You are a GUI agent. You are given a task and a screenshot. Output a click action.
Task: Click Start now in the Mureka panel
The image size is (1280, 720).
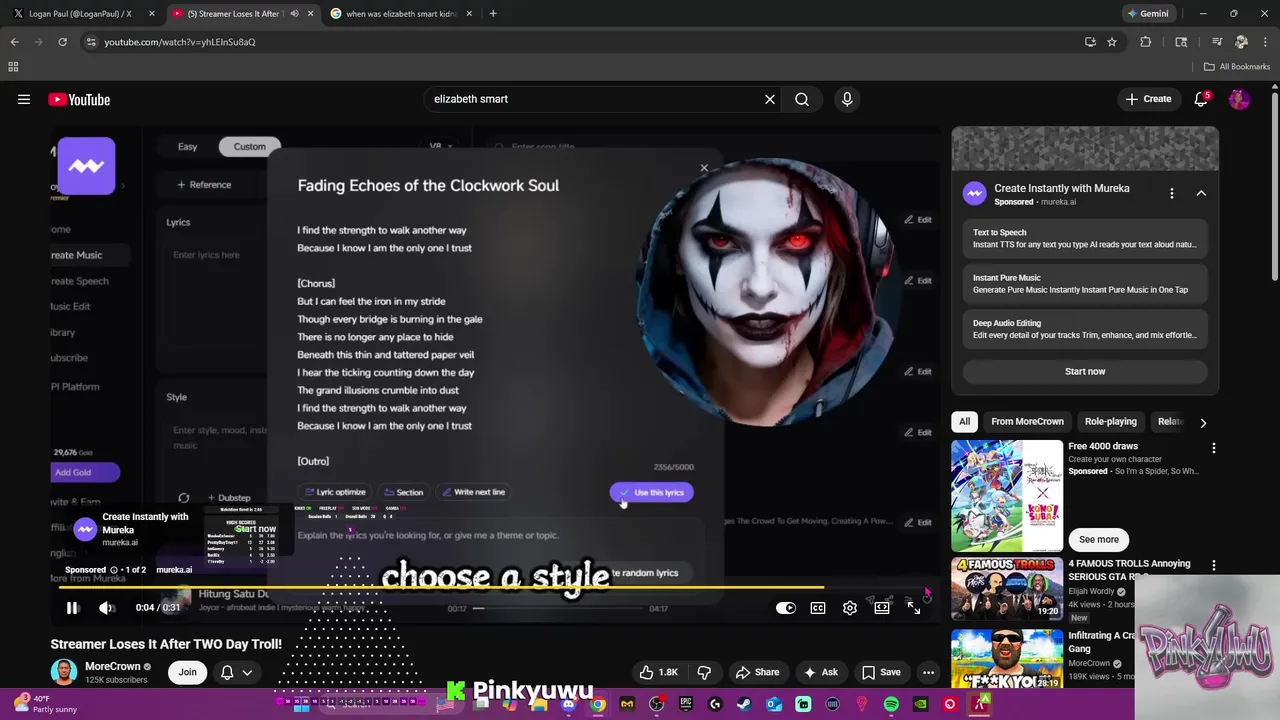pyautogui.click(x=1085, y=371)
